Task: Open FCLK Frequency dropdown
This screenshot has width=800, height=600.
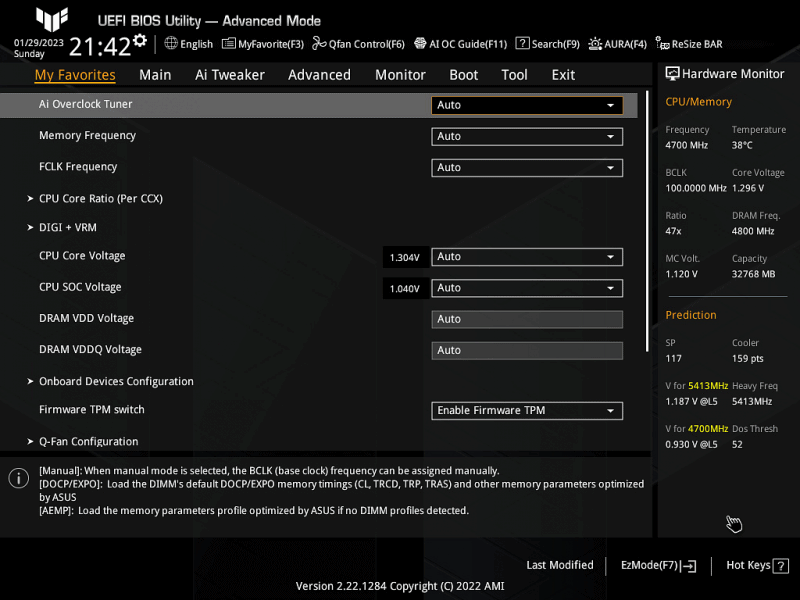Action: [527, 168]
